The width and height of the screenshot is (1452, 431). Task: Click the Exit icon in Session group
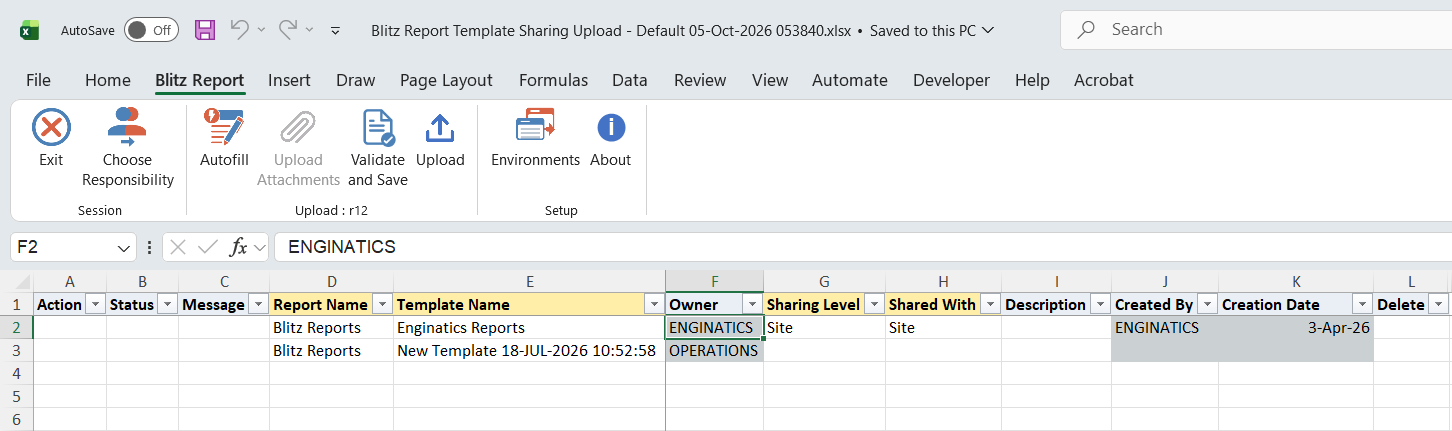click(x=51, y=128)
